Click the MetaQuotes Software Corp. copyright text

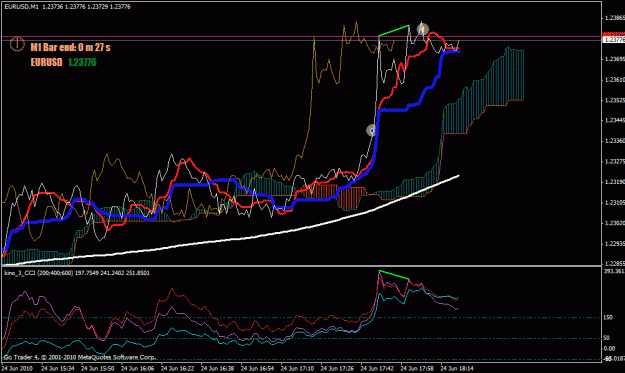click(x=80, y=357)
